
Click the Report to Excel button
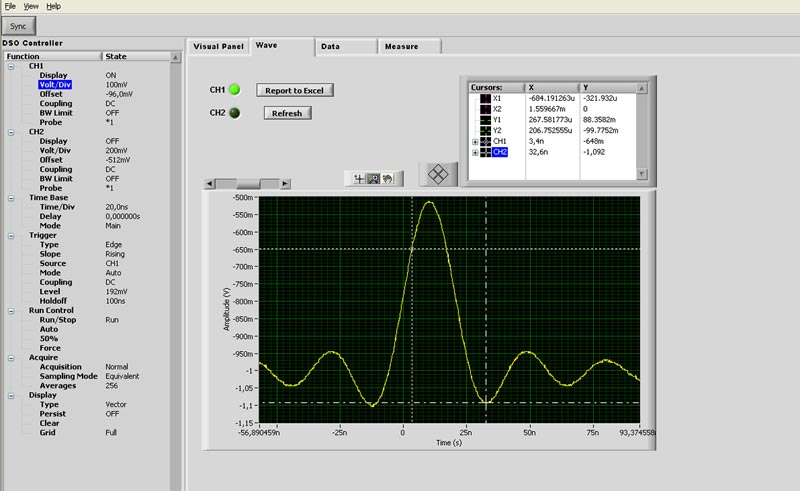(294, 90)
